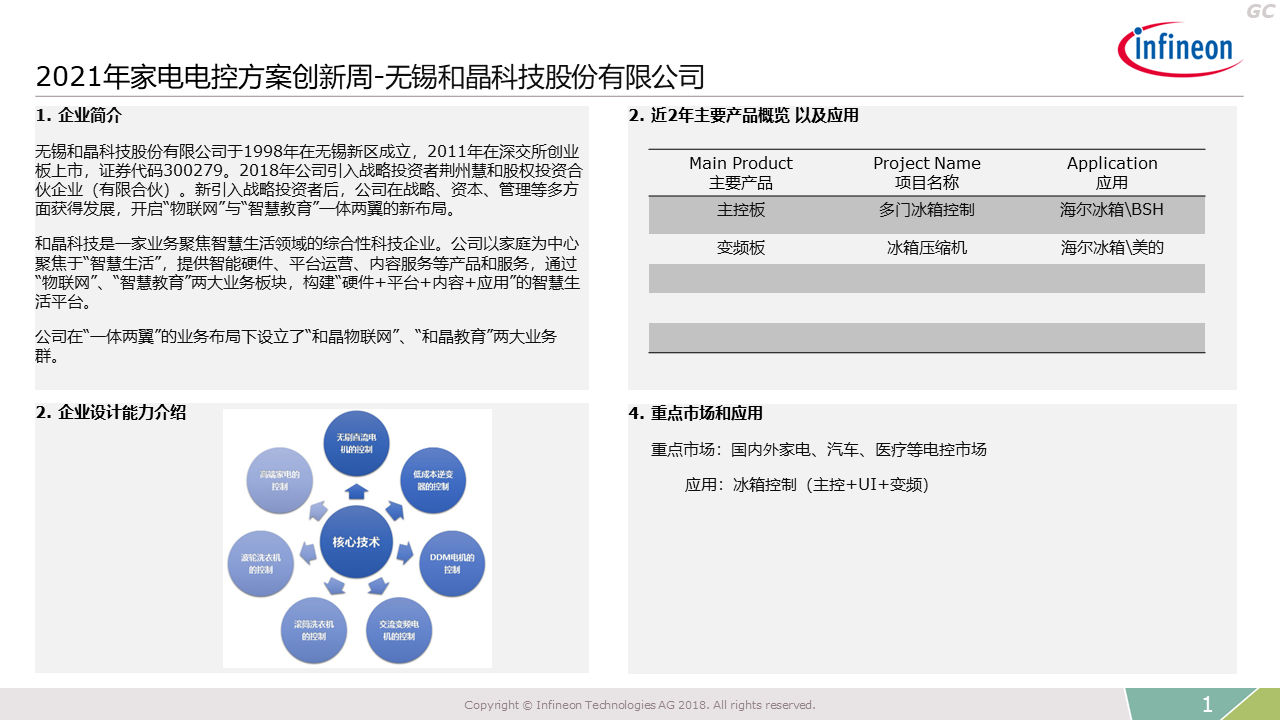
Task: Select the 高端家电的控制 circle
Action: point(278,479)
